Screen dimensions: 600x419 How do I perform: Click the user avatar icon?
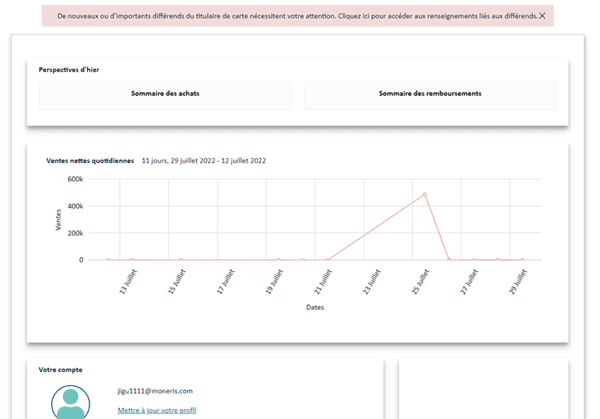pyautogui.click(x=70, y=403)
